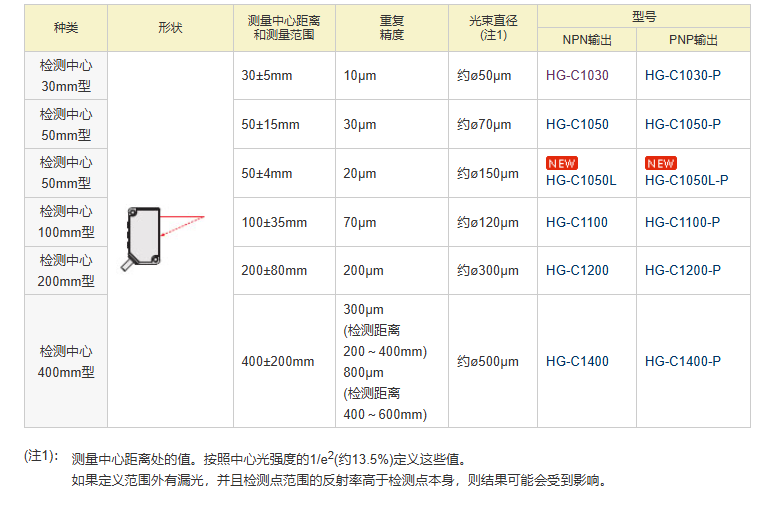Open the HG-C1030-P model link
Viewport: 775px width, 510px height.
pos(683,76)
